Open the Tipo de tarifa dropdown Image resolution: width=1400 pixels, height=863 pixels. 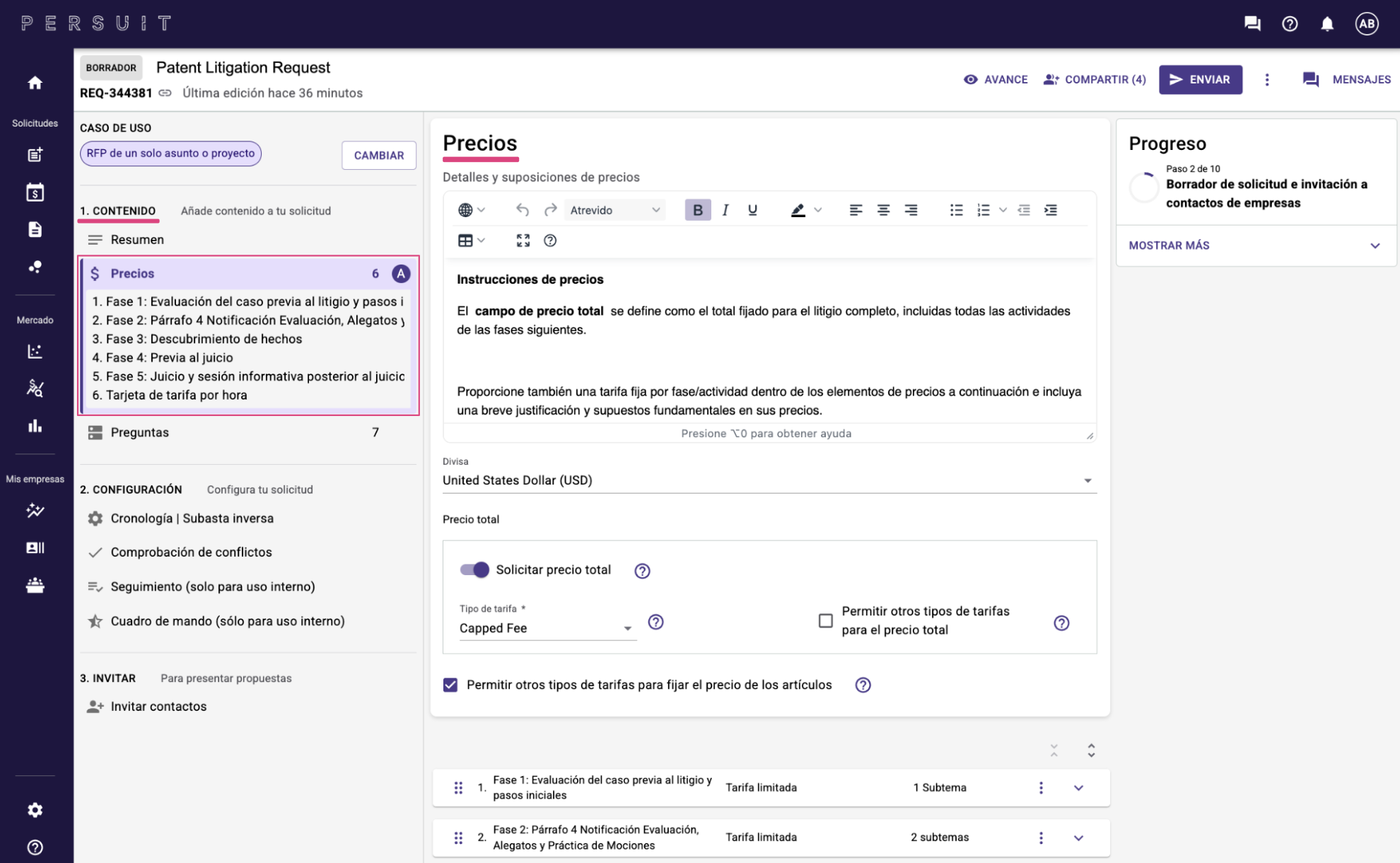tap(547, 628)
